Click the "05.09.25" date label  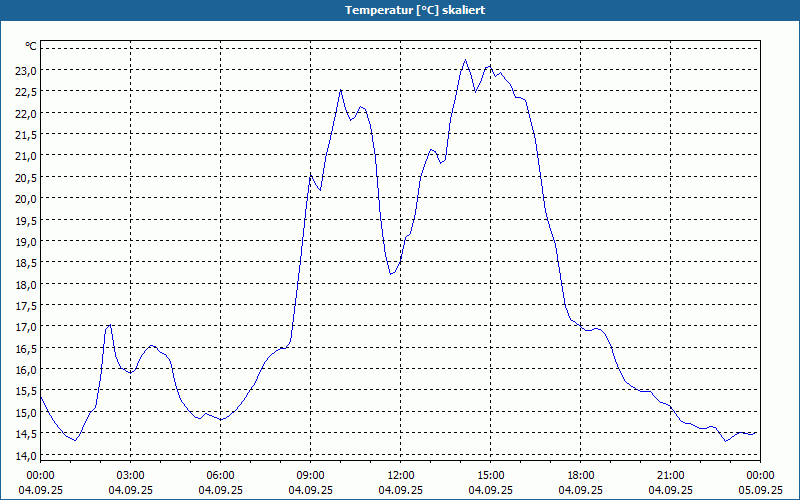(x=760, y=490)
